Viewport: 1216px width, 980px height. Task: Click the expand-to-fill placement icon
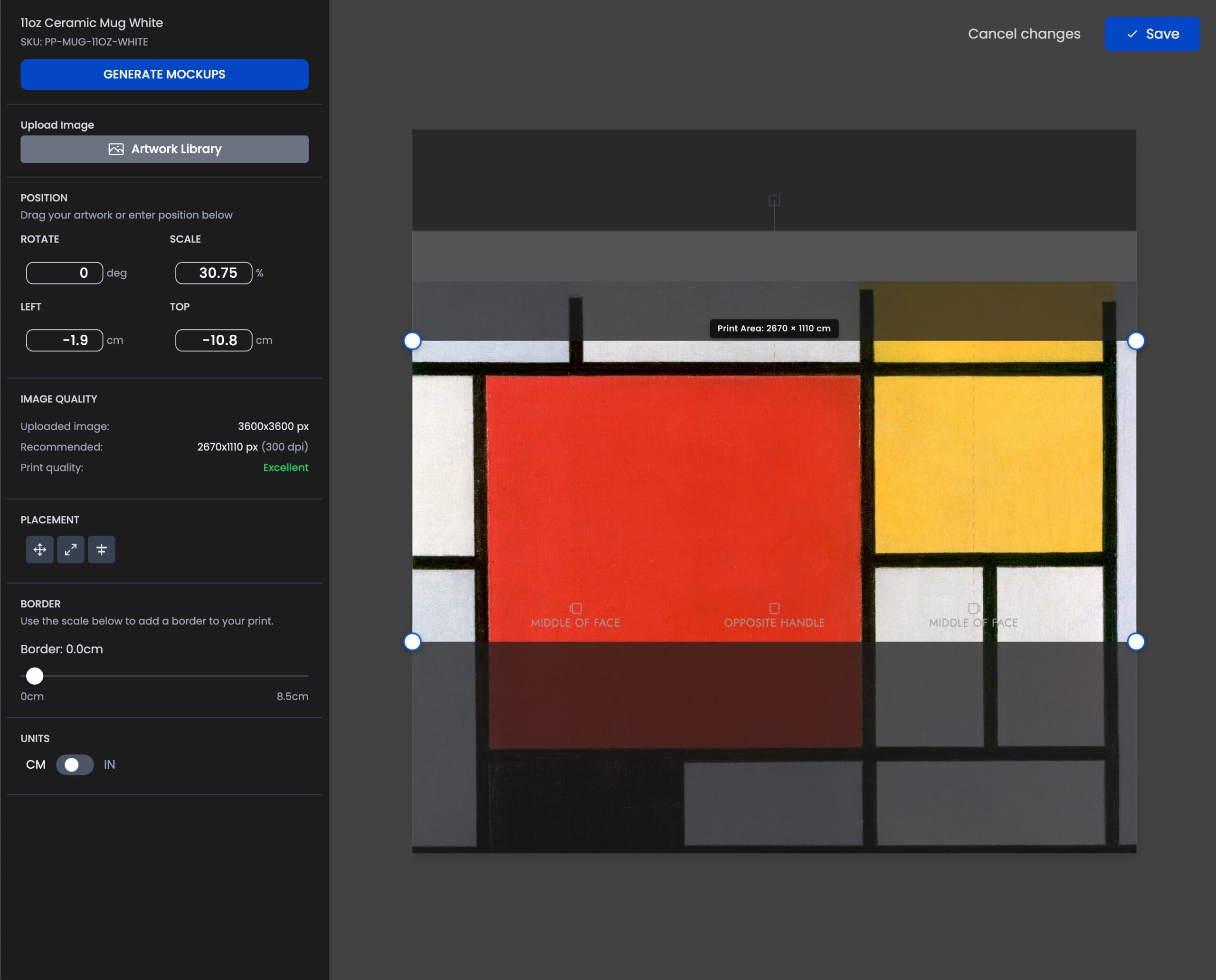71,549
